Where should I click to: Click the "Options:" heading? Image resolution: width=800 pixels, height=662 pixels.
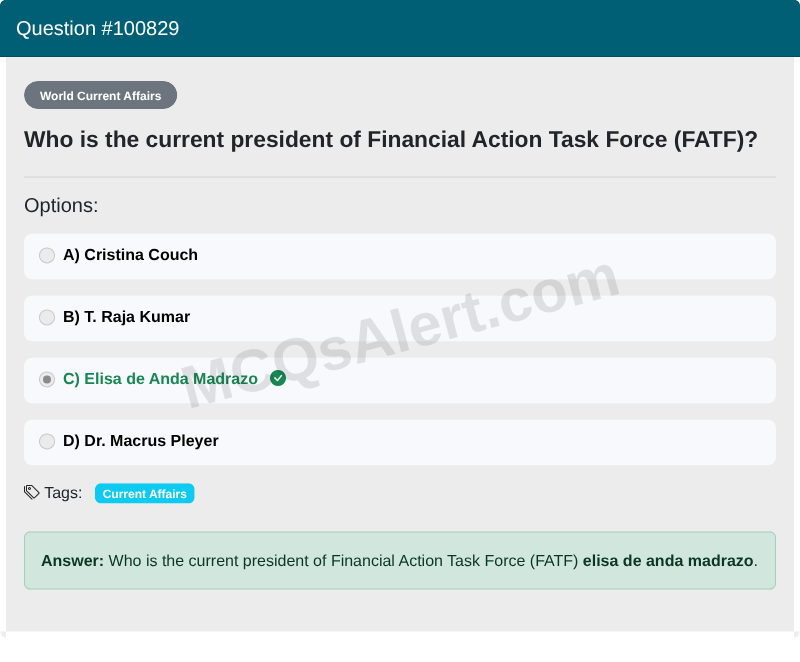point(61,206)
